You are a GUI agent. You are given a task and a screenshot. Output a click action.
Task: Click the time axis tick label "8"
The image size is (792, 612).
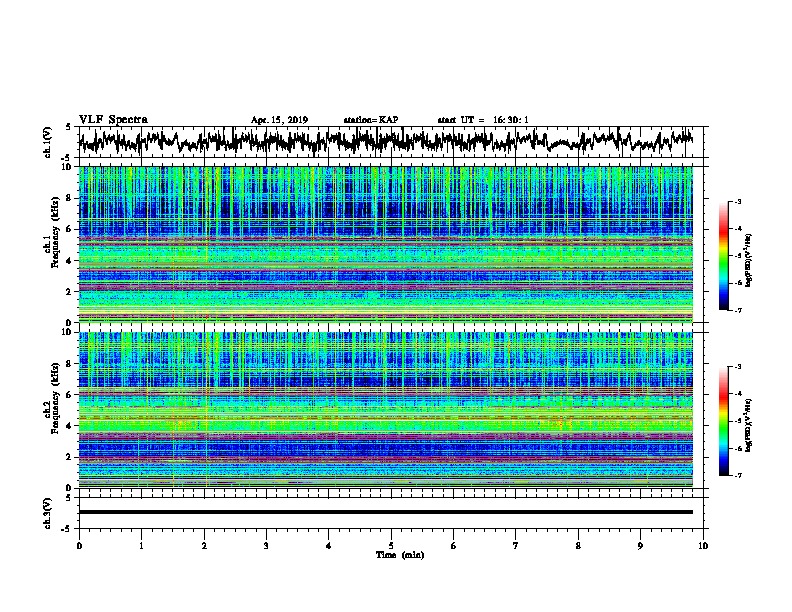578,545
